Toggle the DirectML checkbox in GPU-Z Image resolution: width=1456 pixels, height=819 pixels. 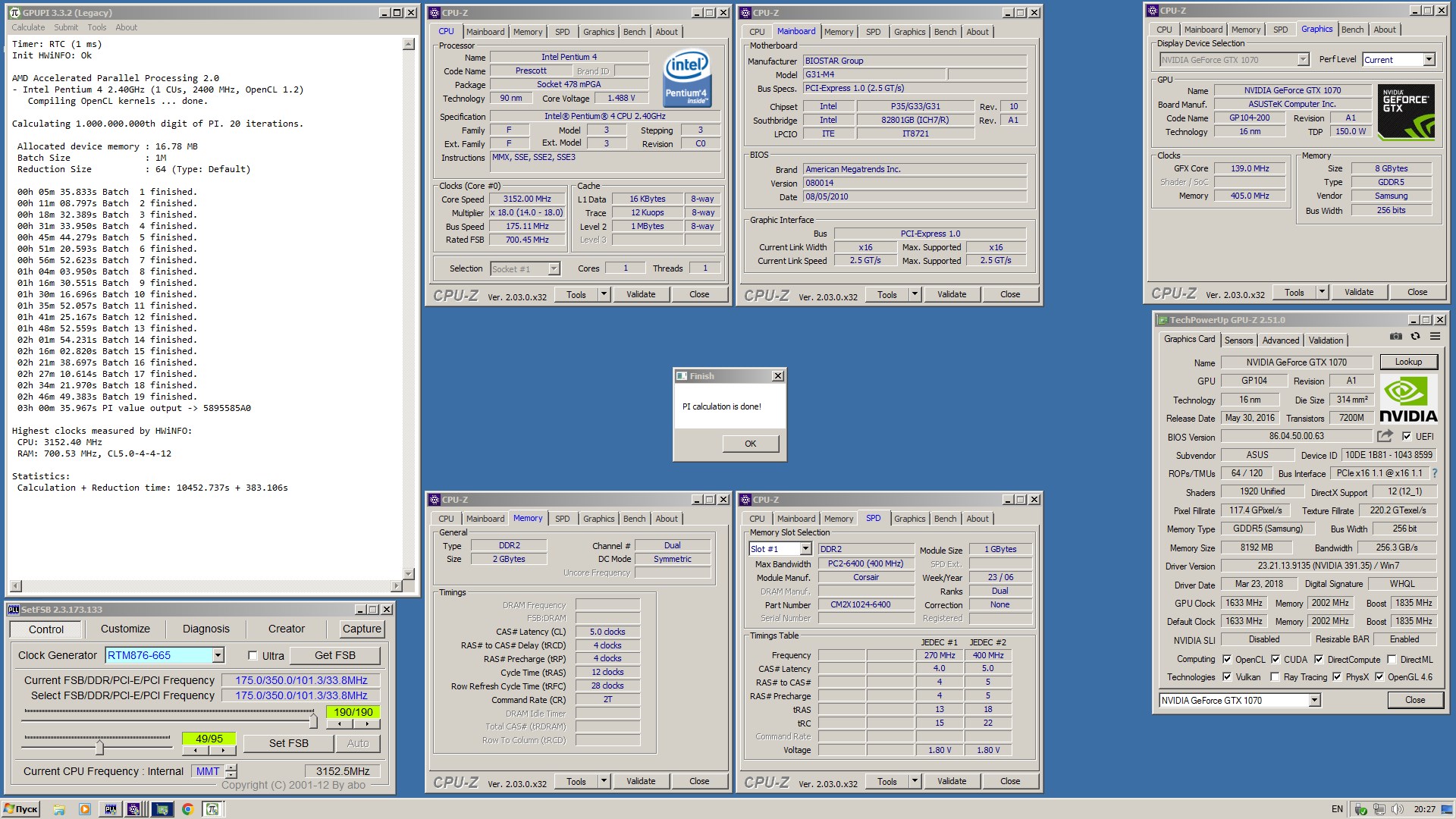(x=1392, y=659)
